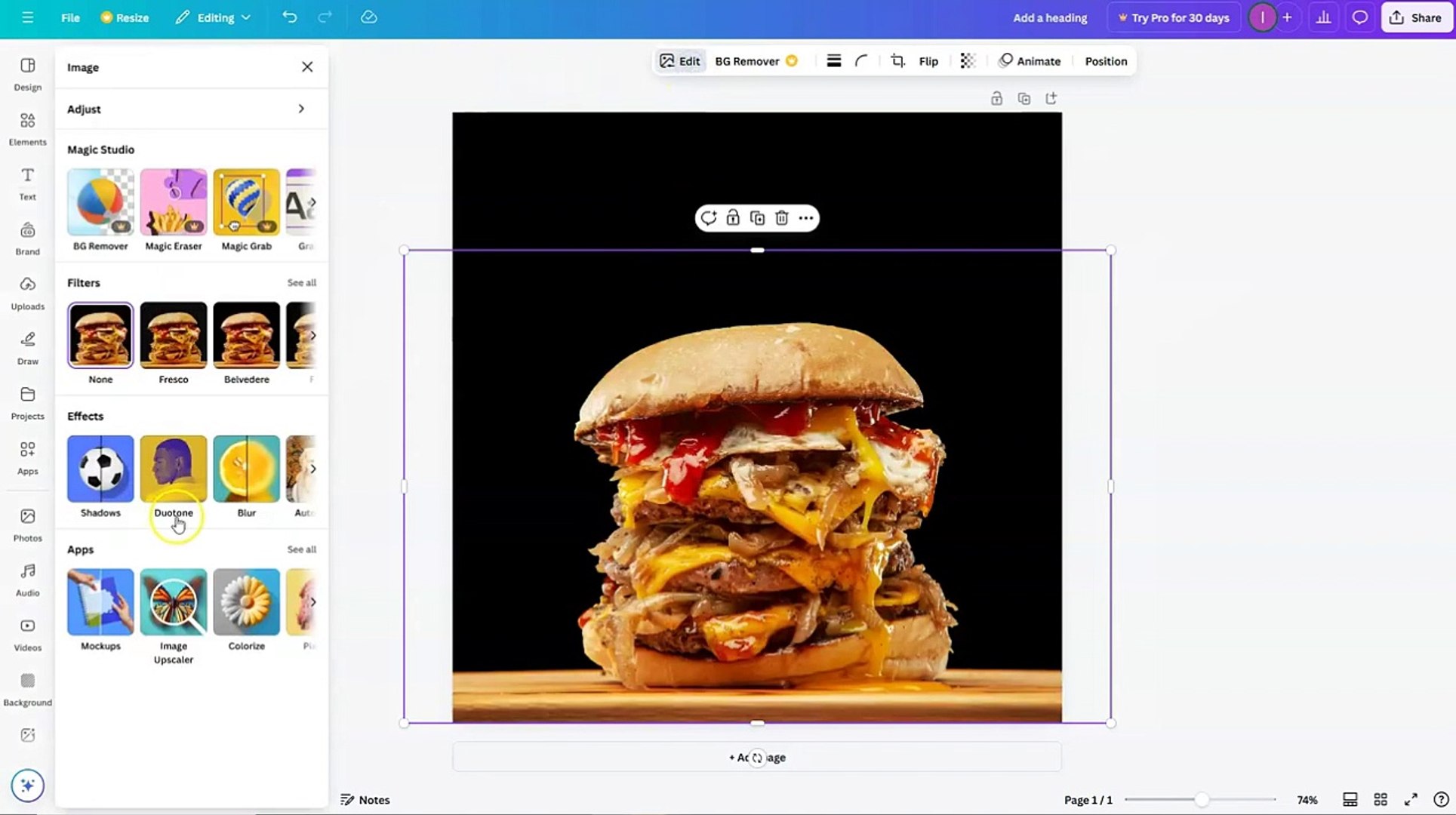Lock the selected image
This screenshot has height=815, width=1456.
coord(732,217)
